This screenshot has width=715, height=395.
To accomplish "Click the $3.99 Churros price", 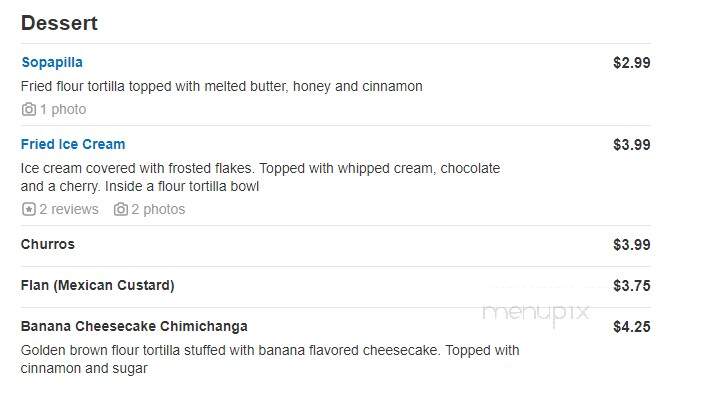I will 632,245.
